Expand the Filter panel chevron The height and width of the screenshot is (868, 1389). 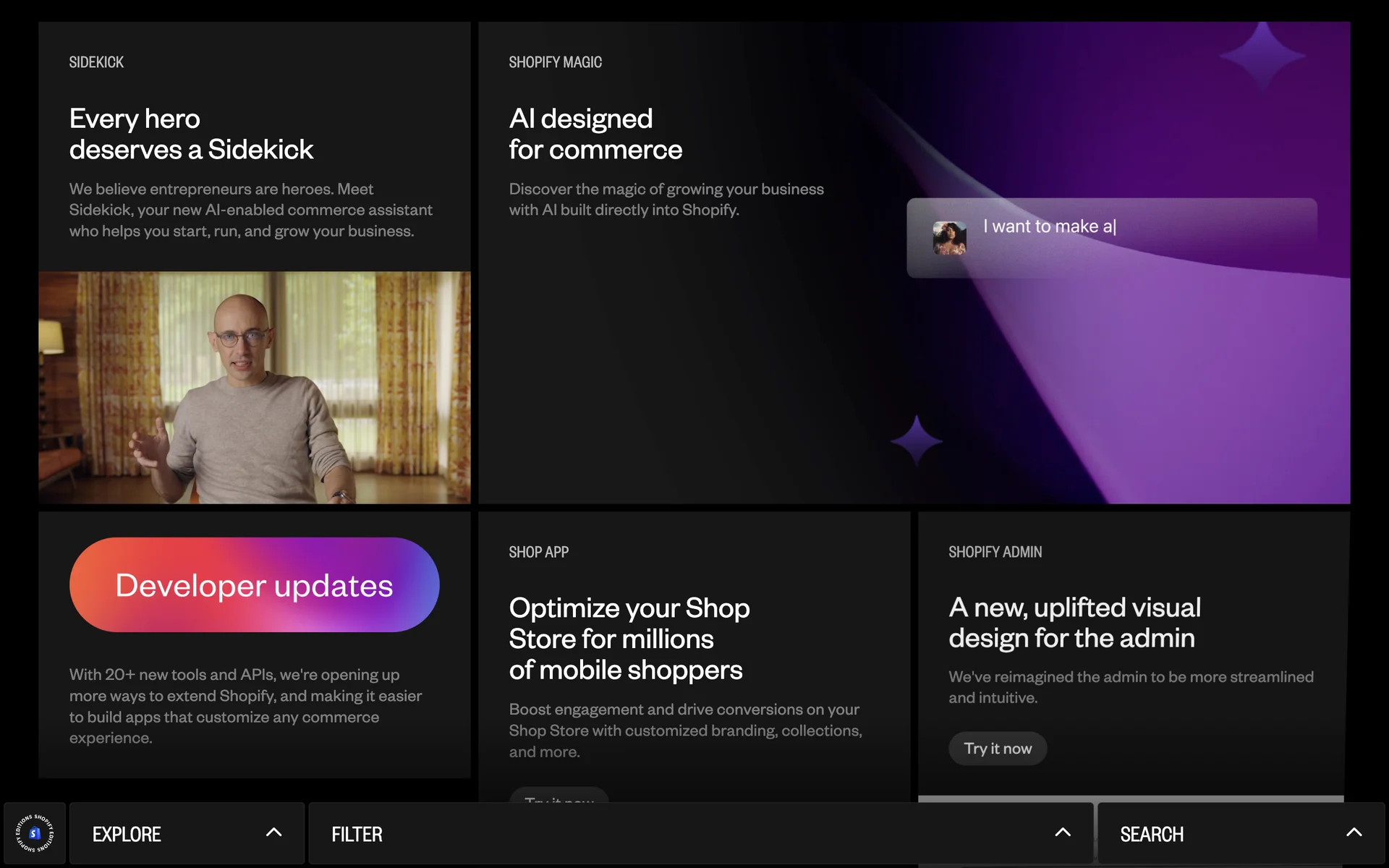1062,833
